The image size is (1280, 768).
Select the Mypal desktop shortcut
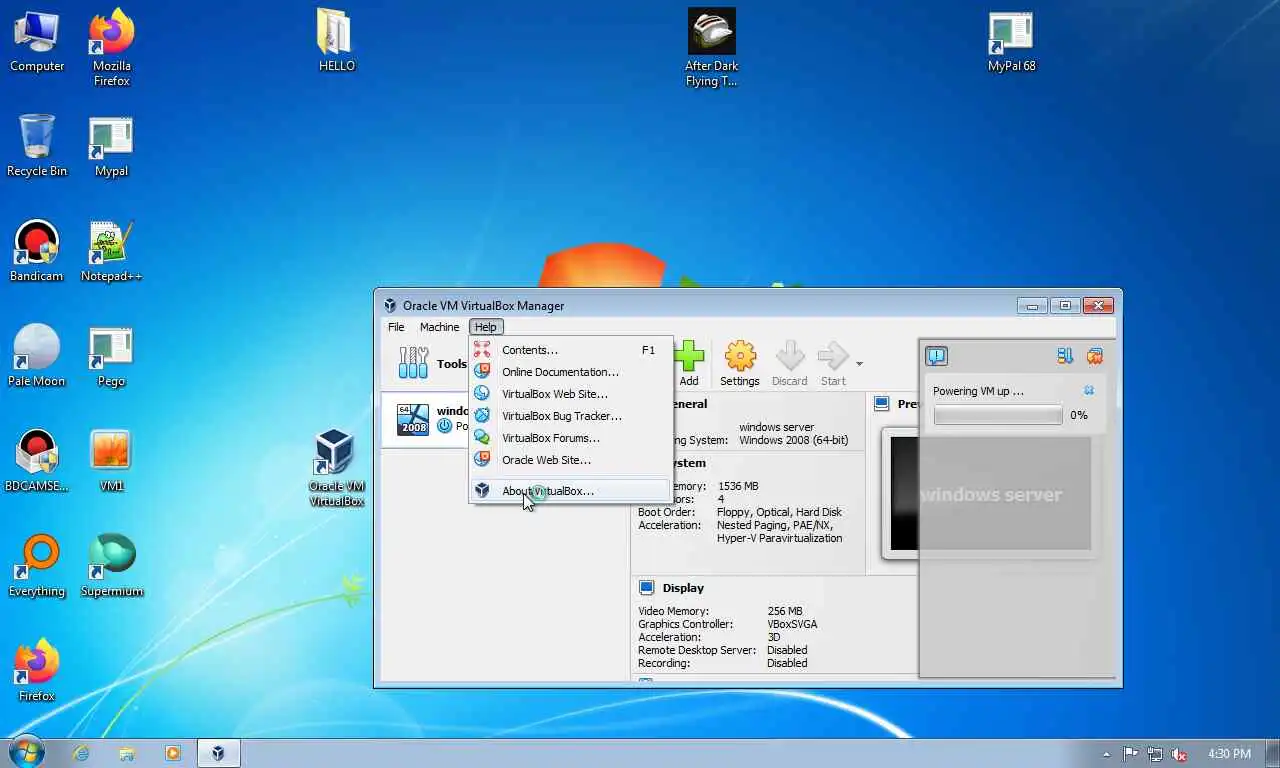pyautogui.click(x=111, y=146)
